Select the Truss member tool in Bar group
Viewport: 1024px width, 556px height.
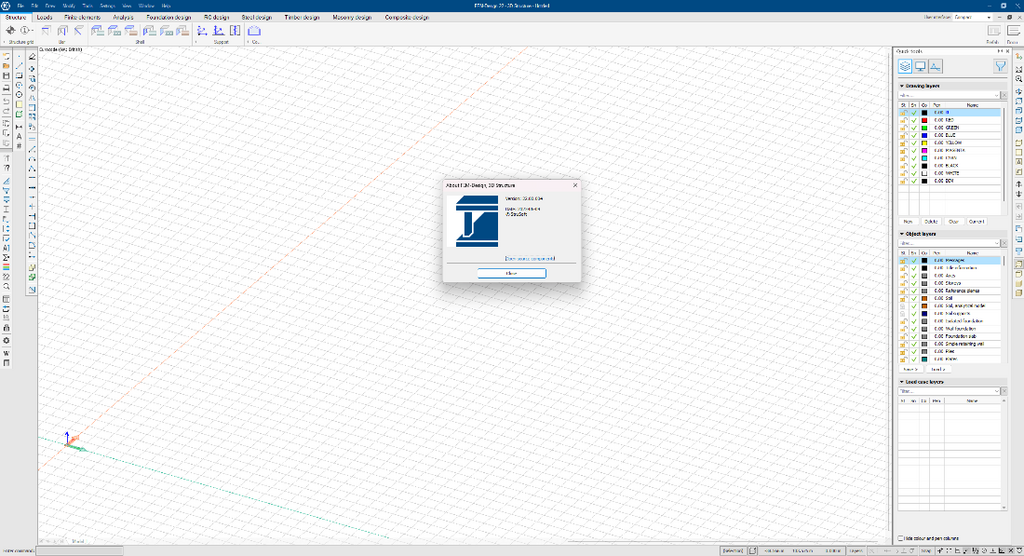click(x=78, y=31)
